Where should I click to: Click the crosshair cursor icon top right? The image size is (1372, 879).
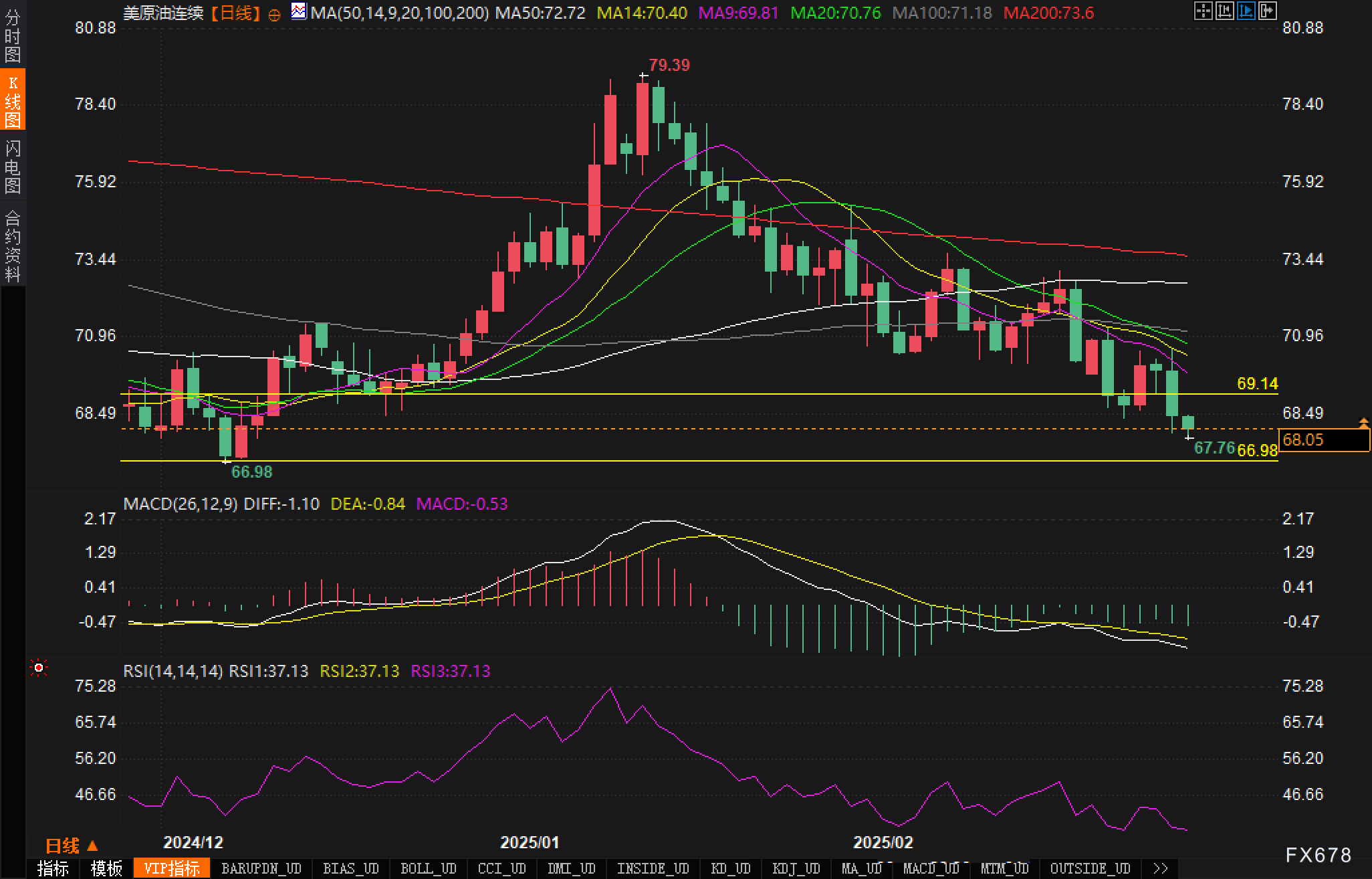[x=1203, y=11]
